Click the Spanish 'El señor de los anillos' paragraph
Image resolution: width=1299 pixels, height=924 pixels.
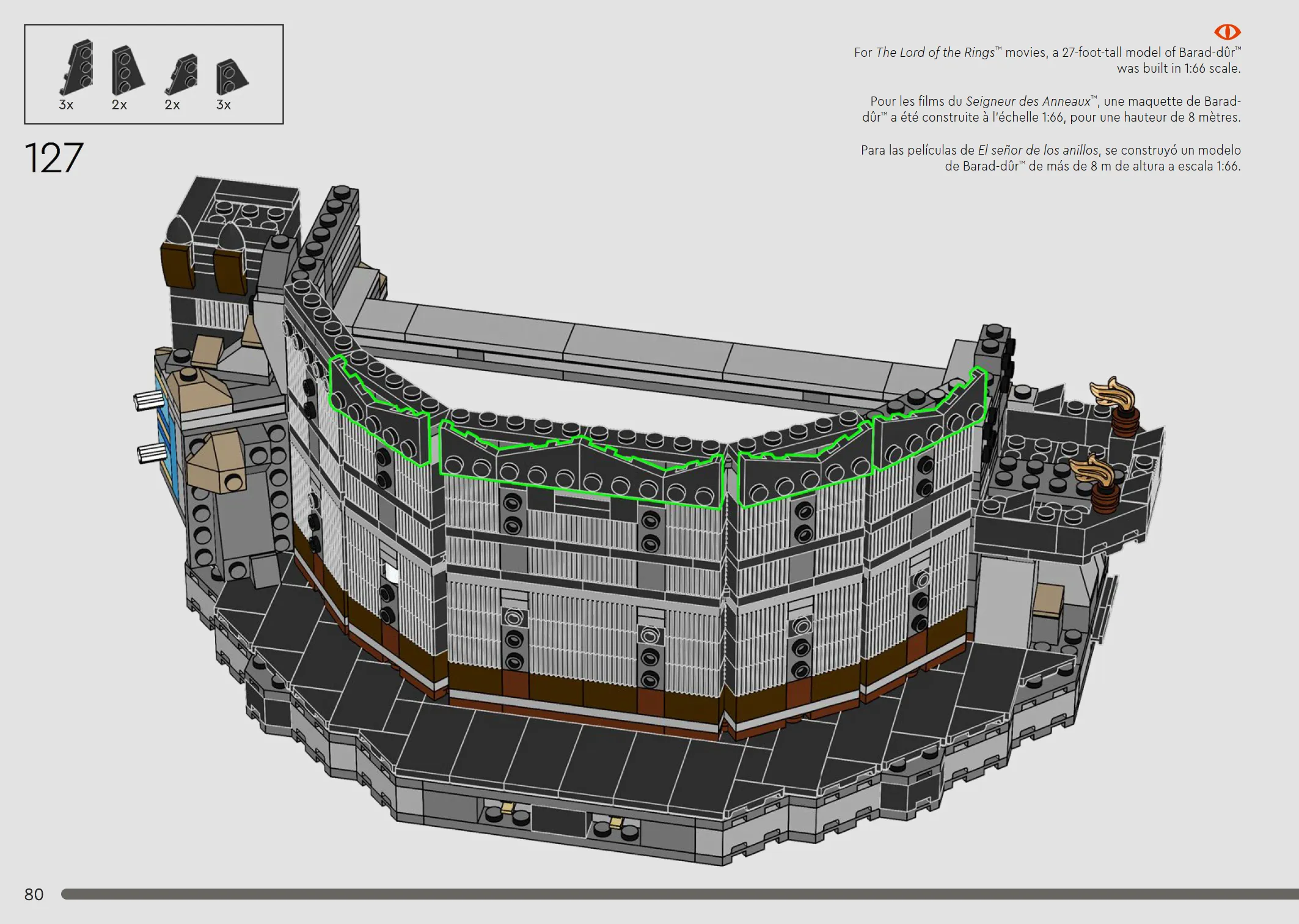pyautogui.click(x=1050, y=158)
